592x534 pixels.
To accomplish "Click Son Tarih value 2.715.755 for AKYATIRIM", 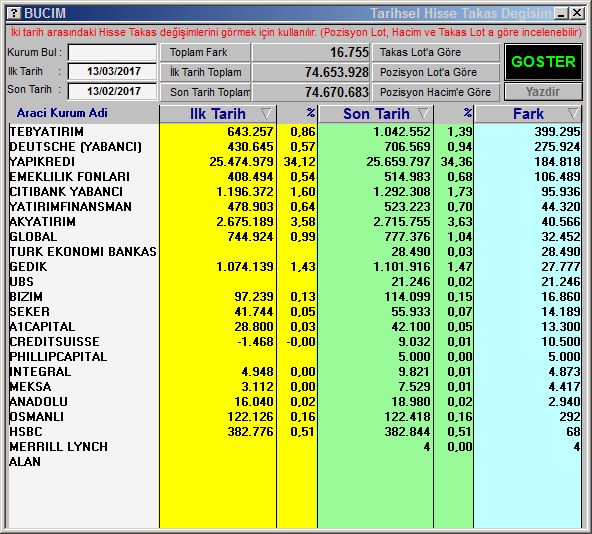I will coord(402,222).
